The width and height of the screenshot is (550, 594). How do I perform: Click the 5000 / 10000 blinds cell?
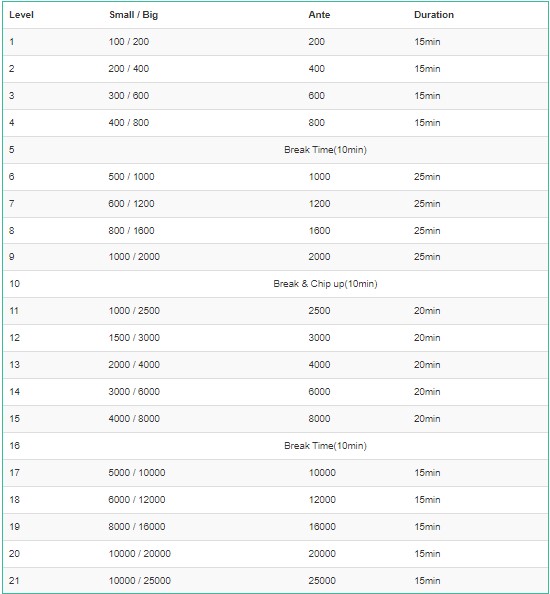[137, 472]
